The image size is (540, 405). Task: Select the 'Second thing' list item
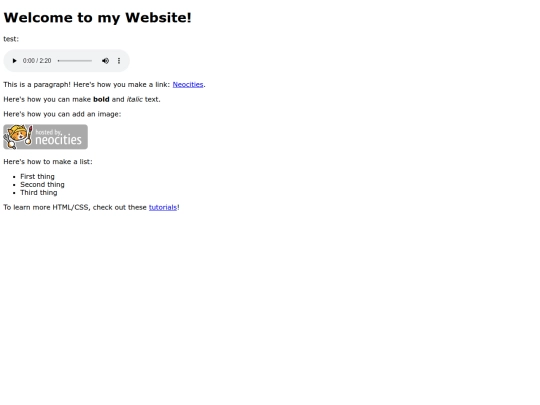pyautogui.click(x=42, y=185)
